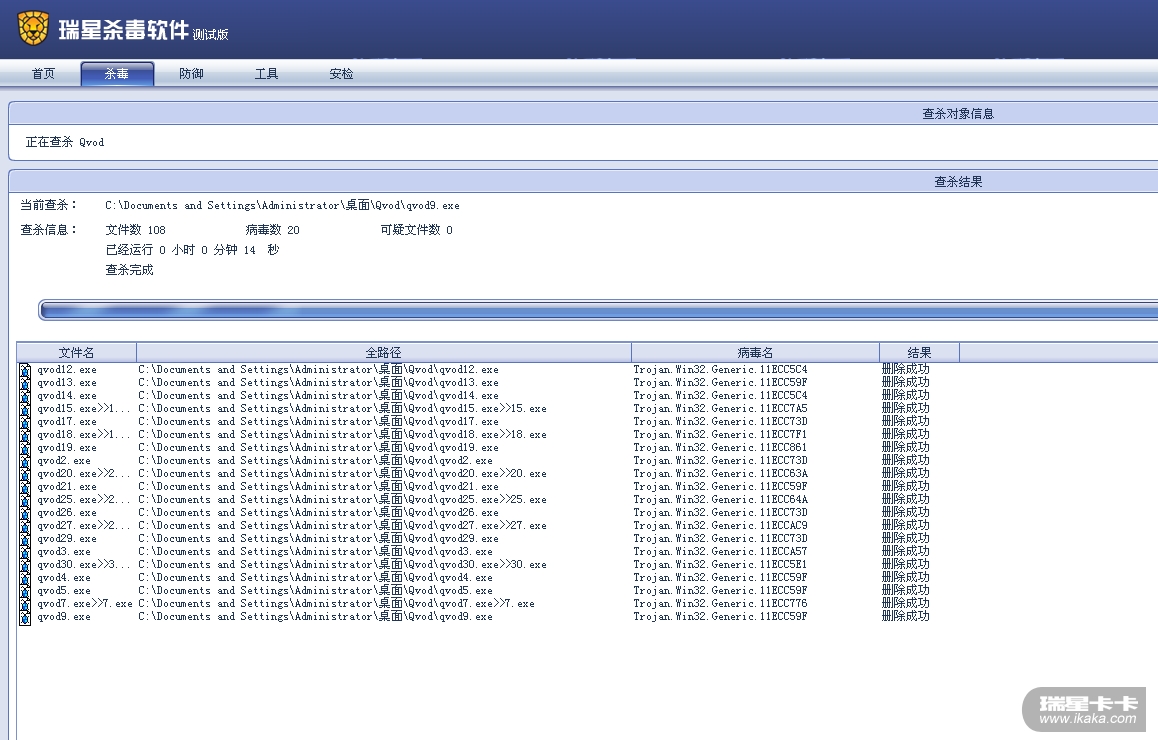Click virus icon for qvod9.exe
This screenshot has width=1158, height=740.
tap(25, 617)
